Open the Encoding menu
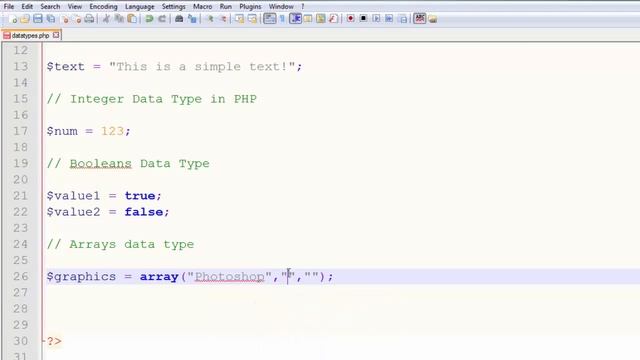640x360 pixels. pos(103,7)
